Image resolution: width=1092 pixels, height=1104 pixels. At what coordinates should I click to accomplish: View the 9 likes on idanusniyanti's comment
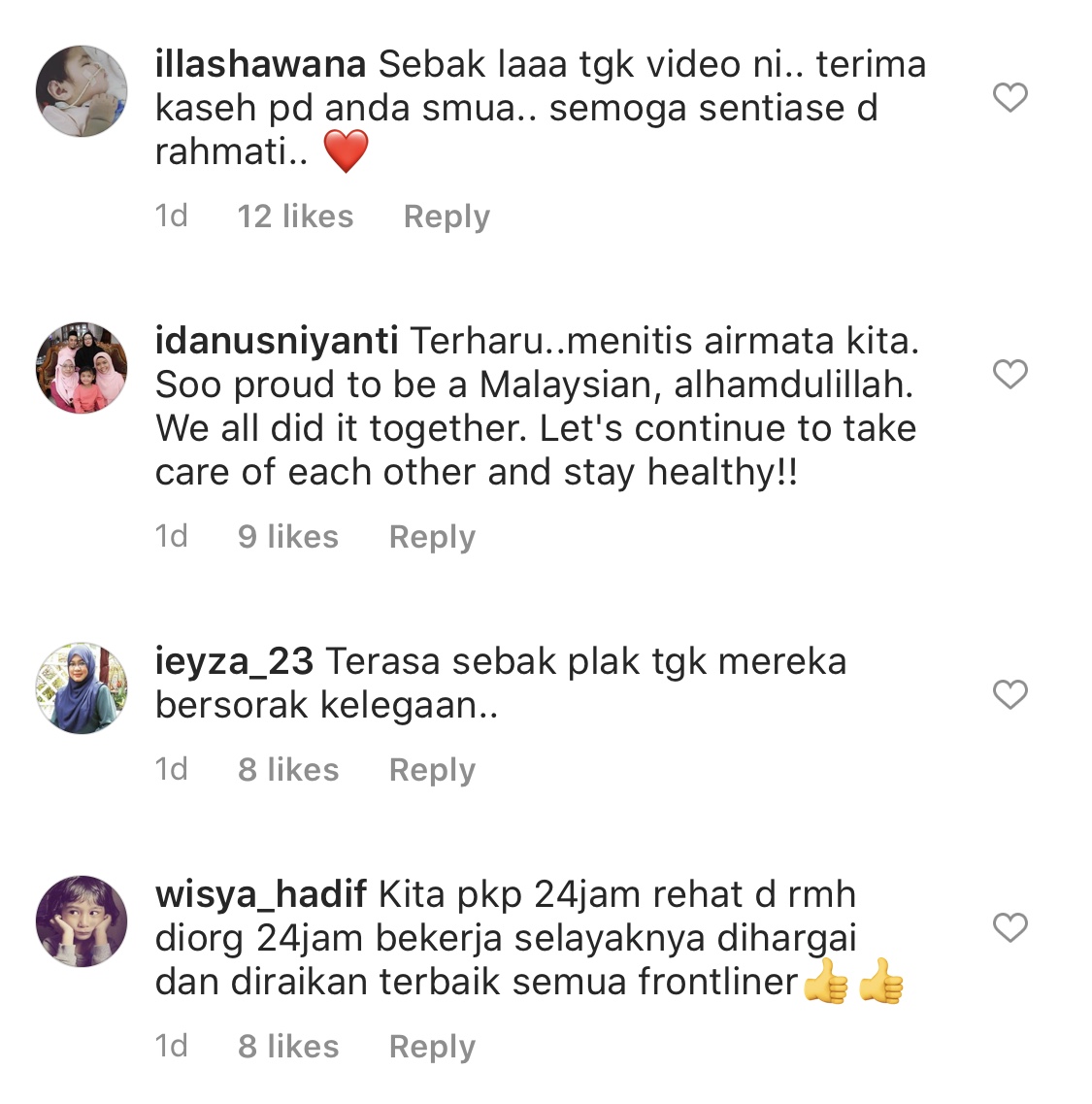[x=288, y=537]
